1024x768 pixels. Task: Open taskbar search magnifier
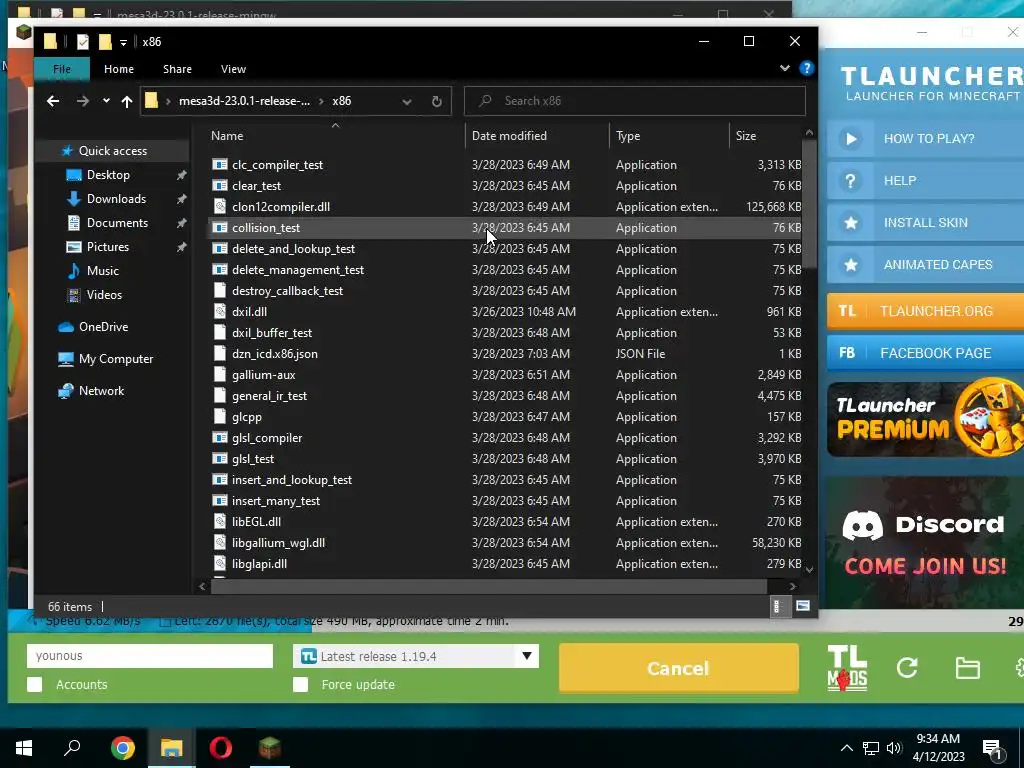pos(72,748)
